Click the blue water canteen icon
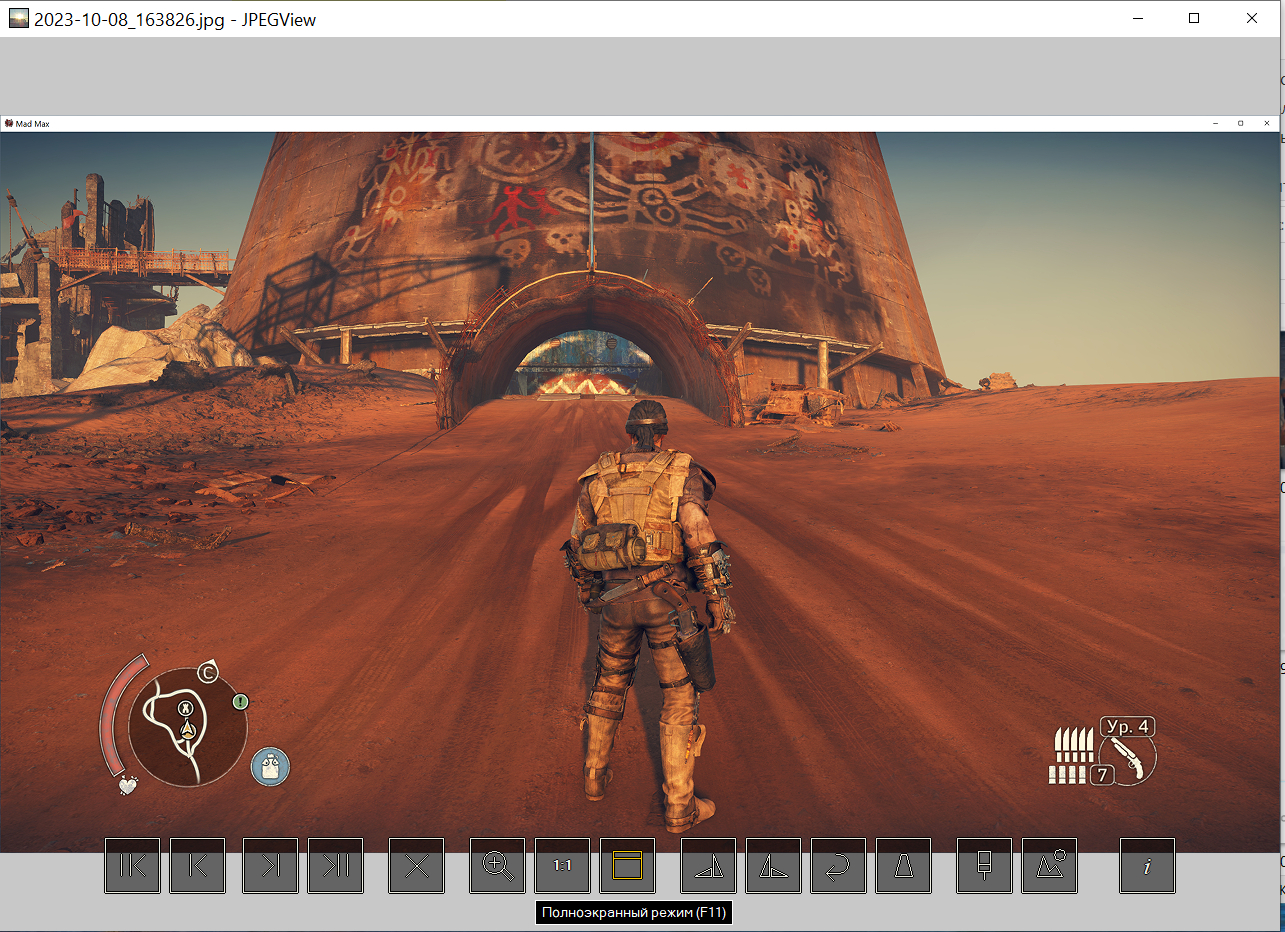 [270, 767]
